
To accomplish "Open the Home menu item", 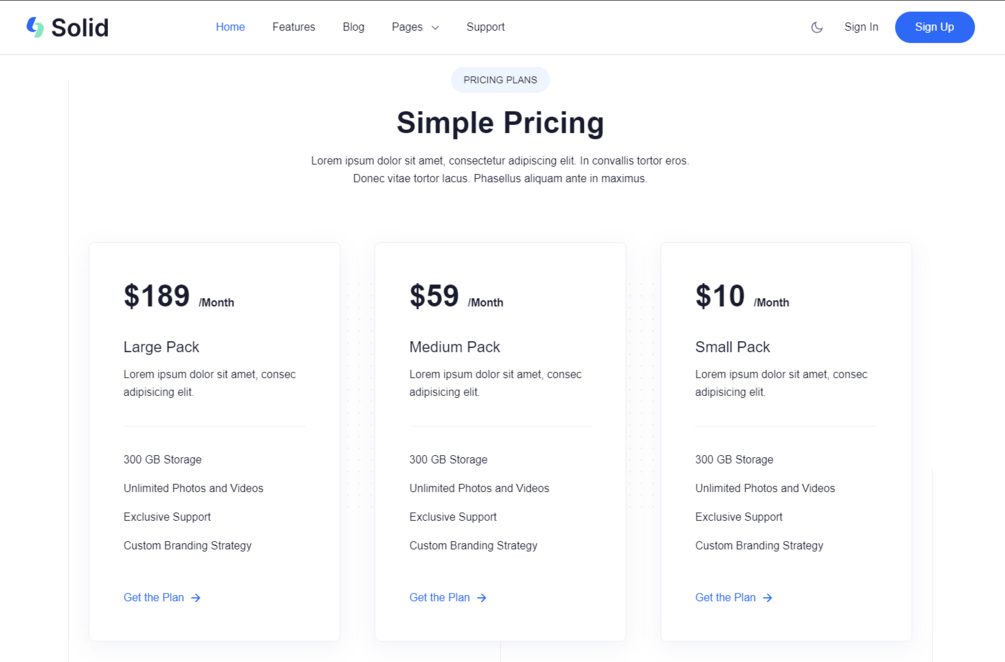I will [x=230, y=27].
